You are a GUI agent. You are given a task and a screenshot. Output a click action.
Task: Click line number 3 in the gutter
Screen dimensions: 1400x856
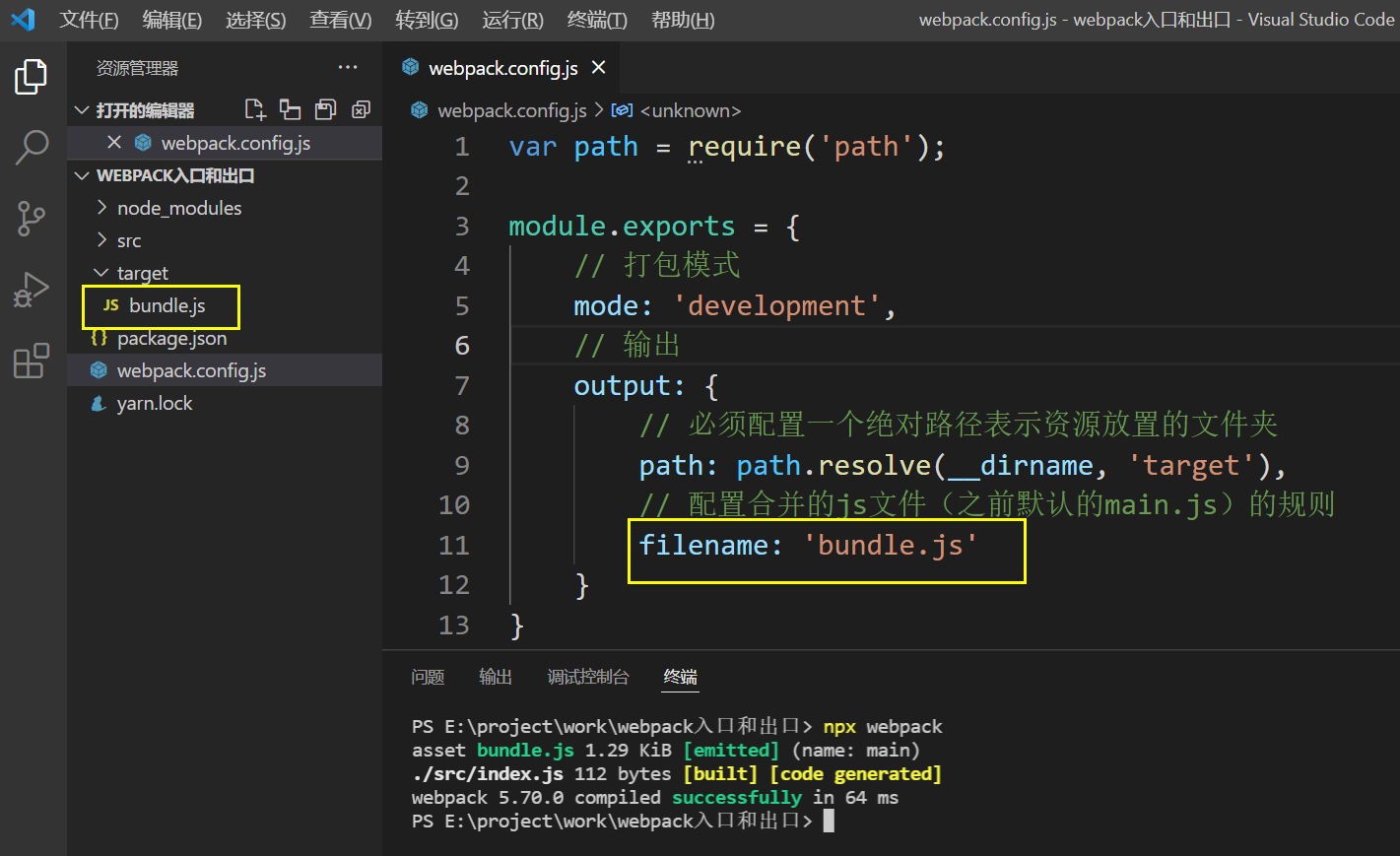pos(462,226)
